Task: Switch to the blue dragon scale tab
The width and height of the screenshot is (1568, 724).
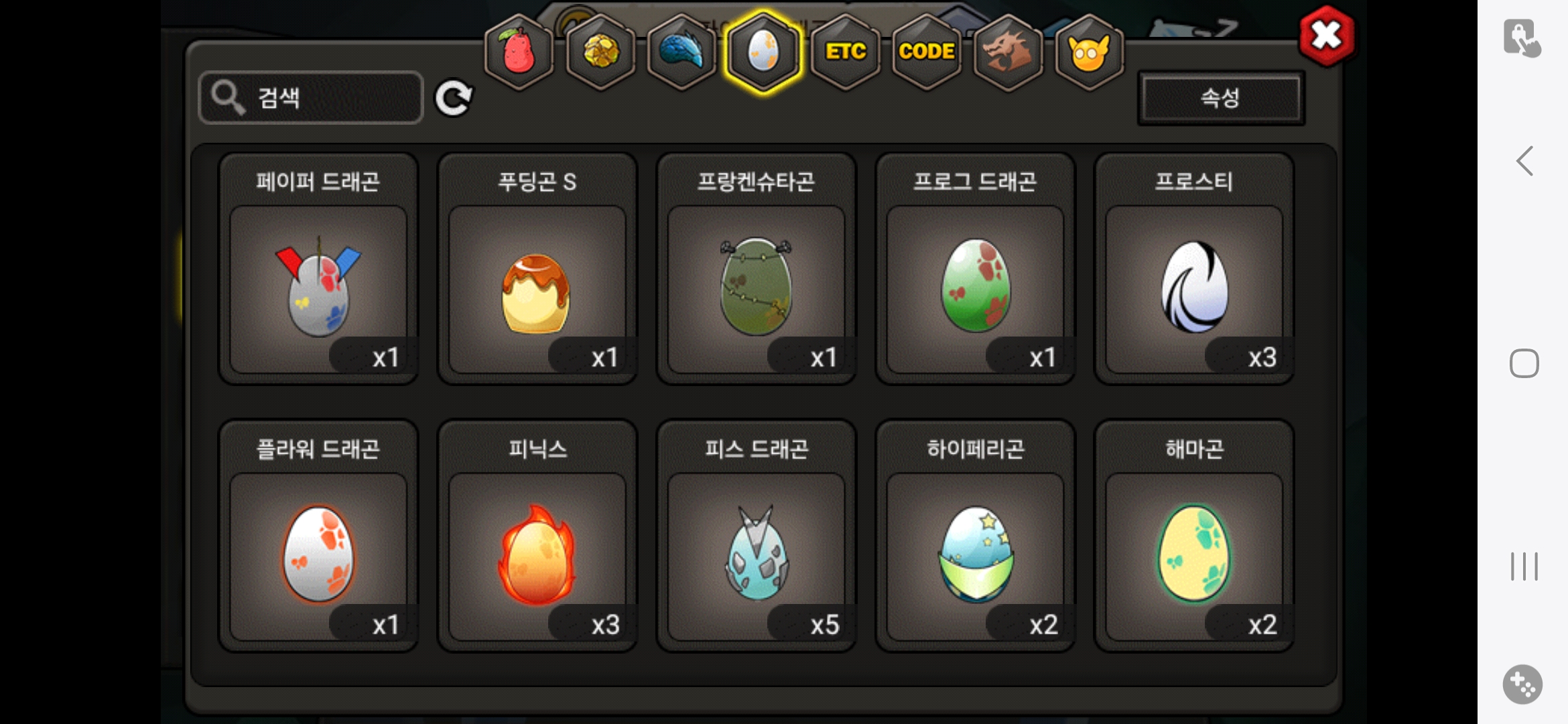Action: (681, 52)
